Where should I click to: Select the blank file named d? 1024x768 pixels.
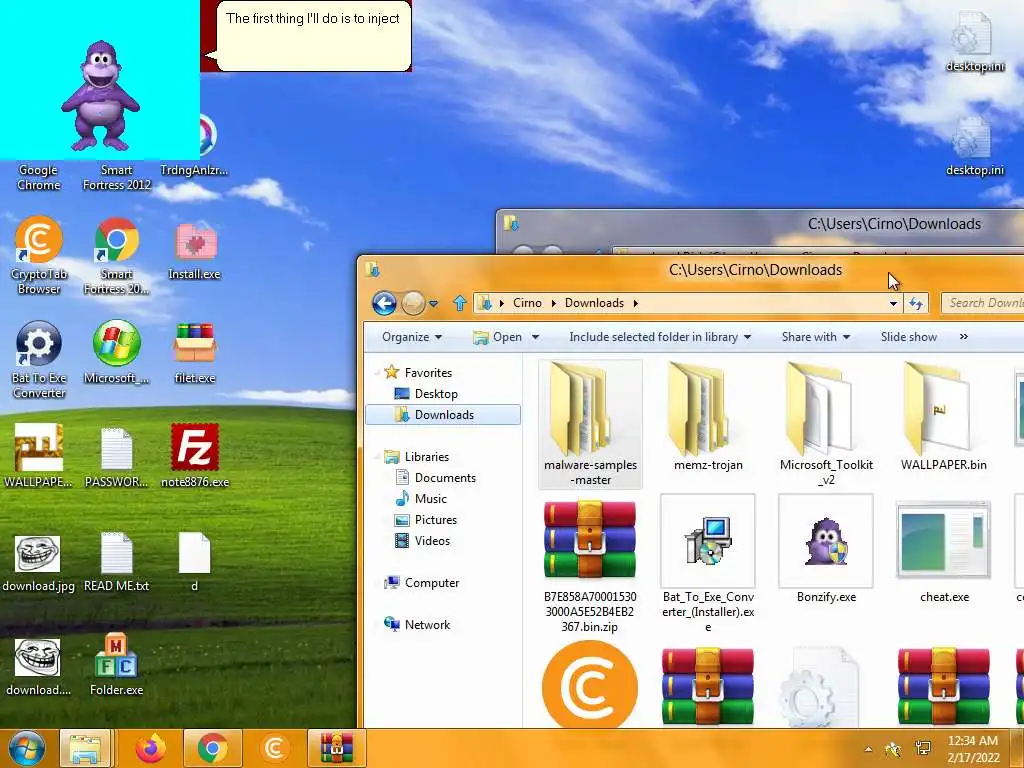(x=195, y=562)
